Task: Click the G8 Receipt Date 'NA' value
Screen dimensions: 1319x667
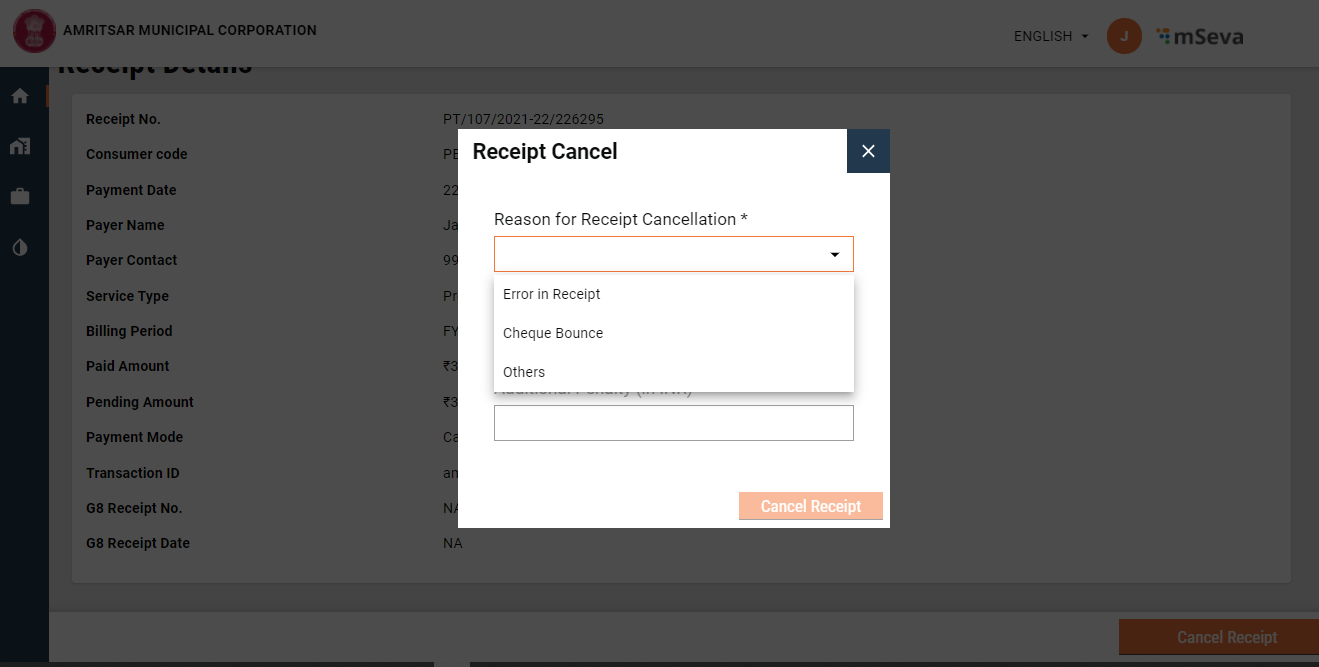Action: pos(453,544)
